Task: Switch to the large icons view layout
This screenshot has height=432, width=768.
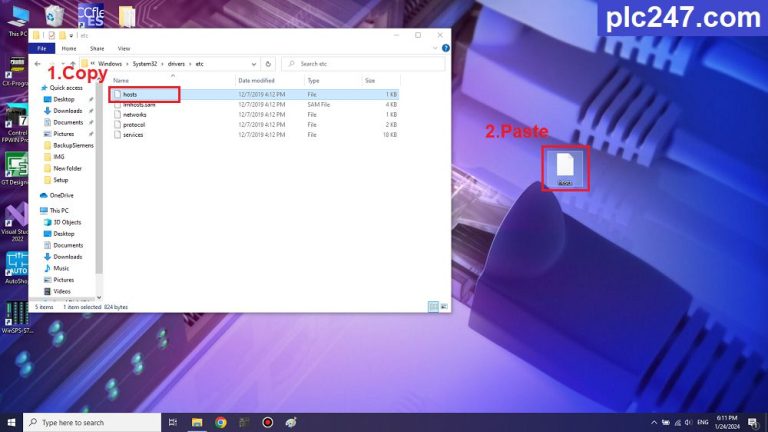Action: click(444, 306)
